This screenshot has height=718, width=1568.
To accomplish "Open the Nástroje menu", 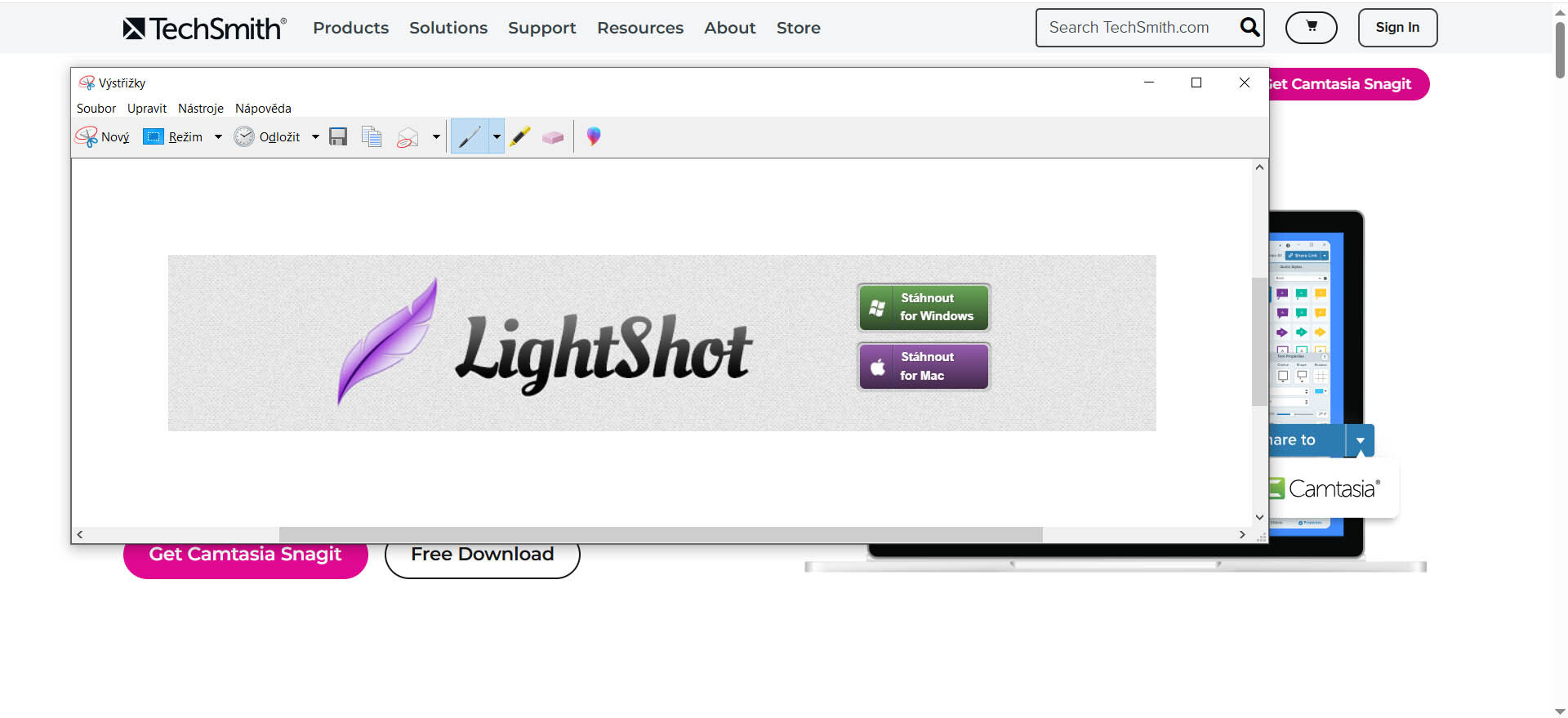I will point(200,109).
